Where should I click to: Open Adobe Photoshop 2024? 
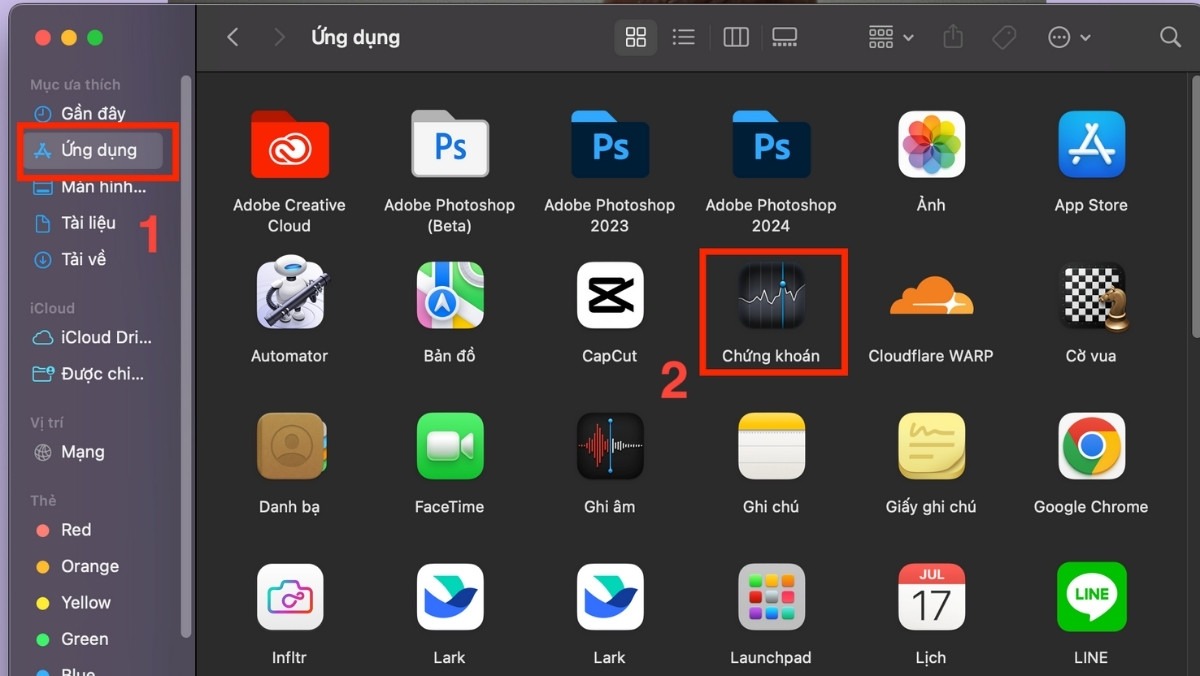pos(771,145)
